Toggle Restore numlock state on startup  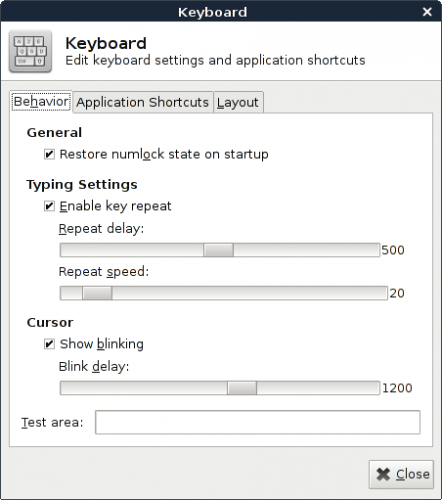[49, 154]
